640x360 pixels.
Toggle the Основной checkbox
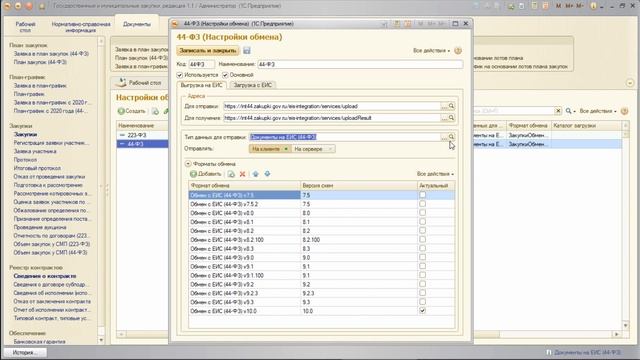click(x=225, y=75)
